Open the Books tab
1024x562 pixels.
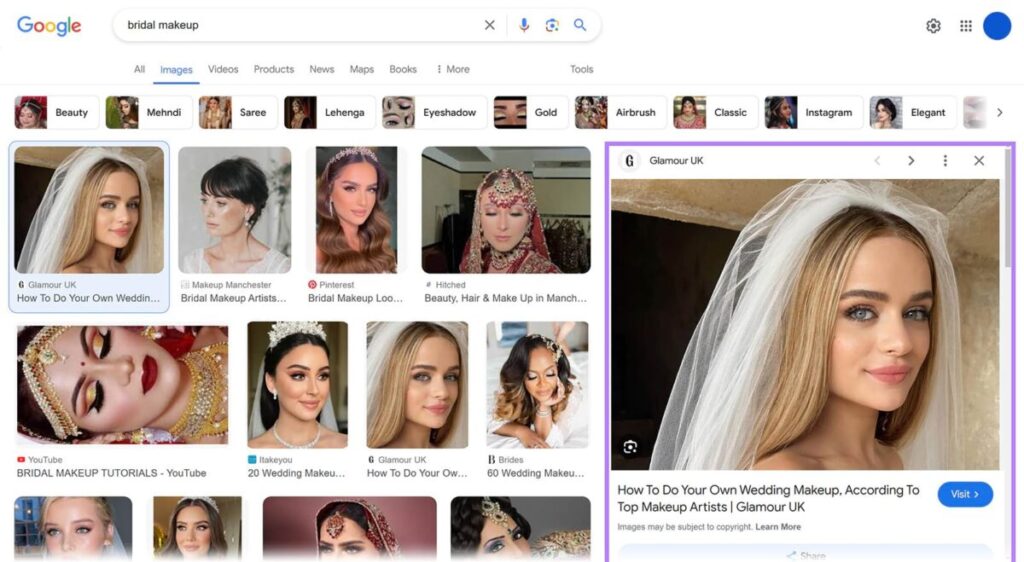pos(403,69)
